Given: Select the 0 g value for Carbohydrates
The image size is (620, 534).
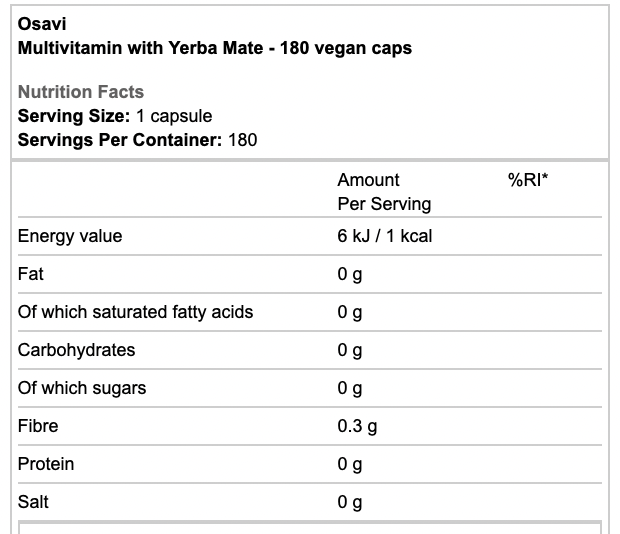Looking at the screenshot, I should pyautogui.click(x=350, y=350).
